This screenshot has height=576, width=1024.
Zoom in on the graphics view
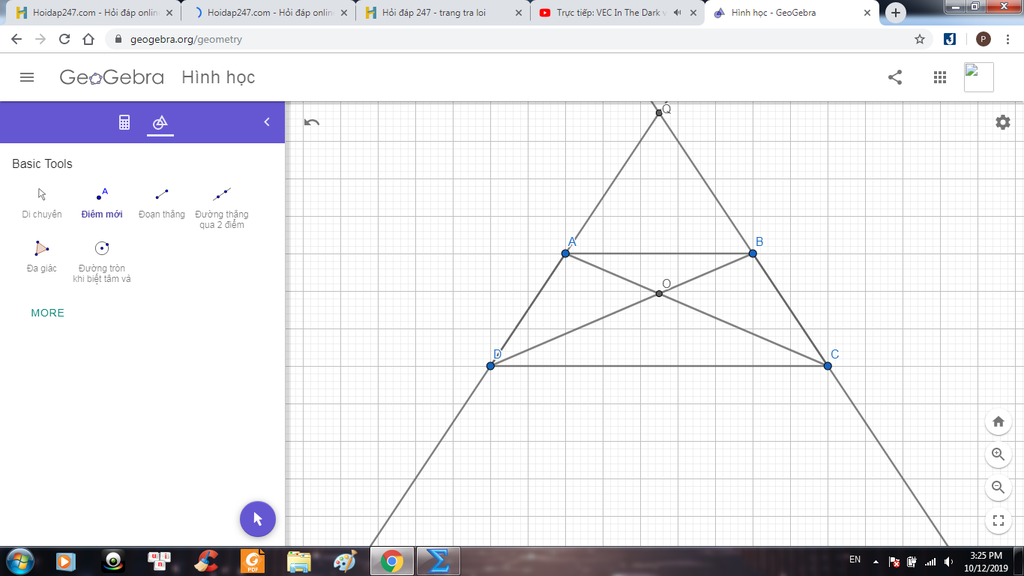pyautogui.click(x=998, y=454)
